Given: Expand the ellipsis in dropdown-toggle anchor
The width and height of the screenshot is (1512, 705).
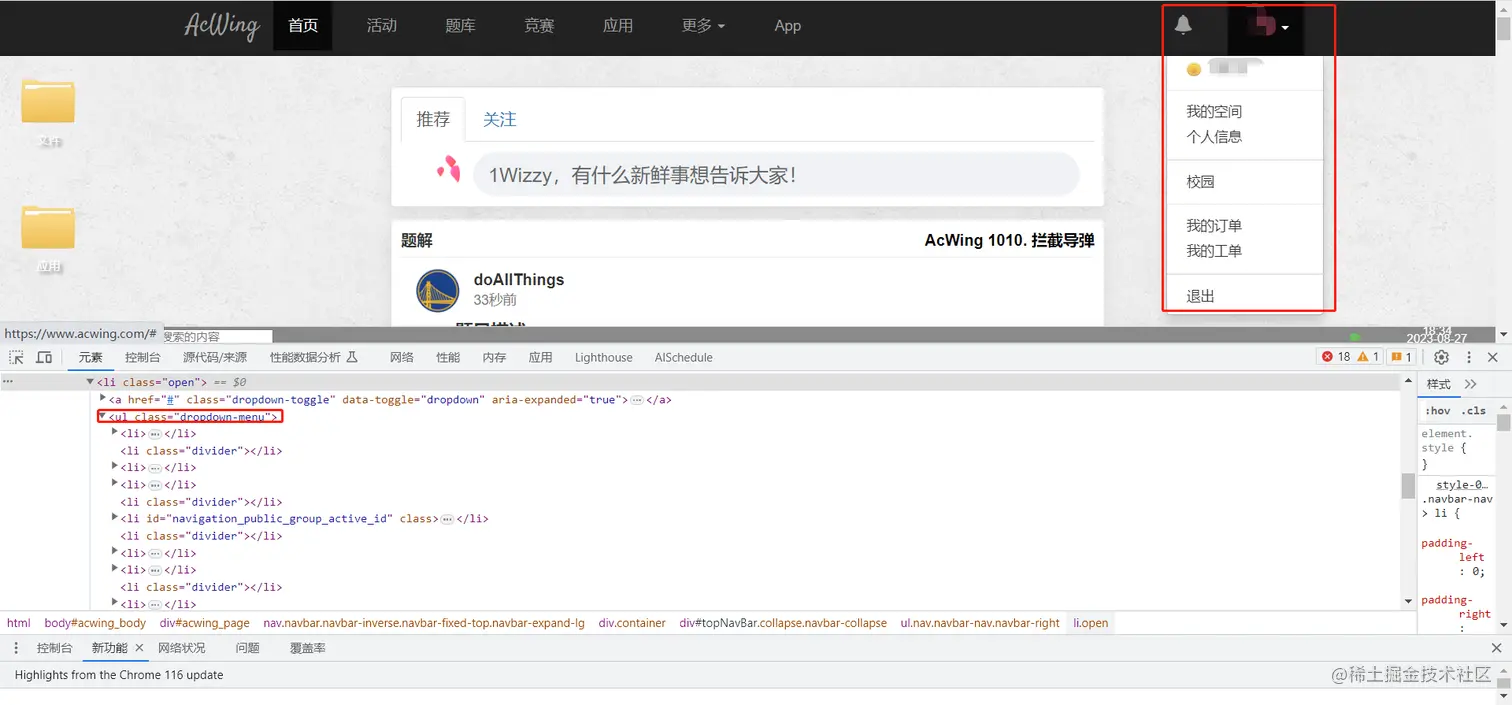Looking at the screenshot, I should pos(636,400).
